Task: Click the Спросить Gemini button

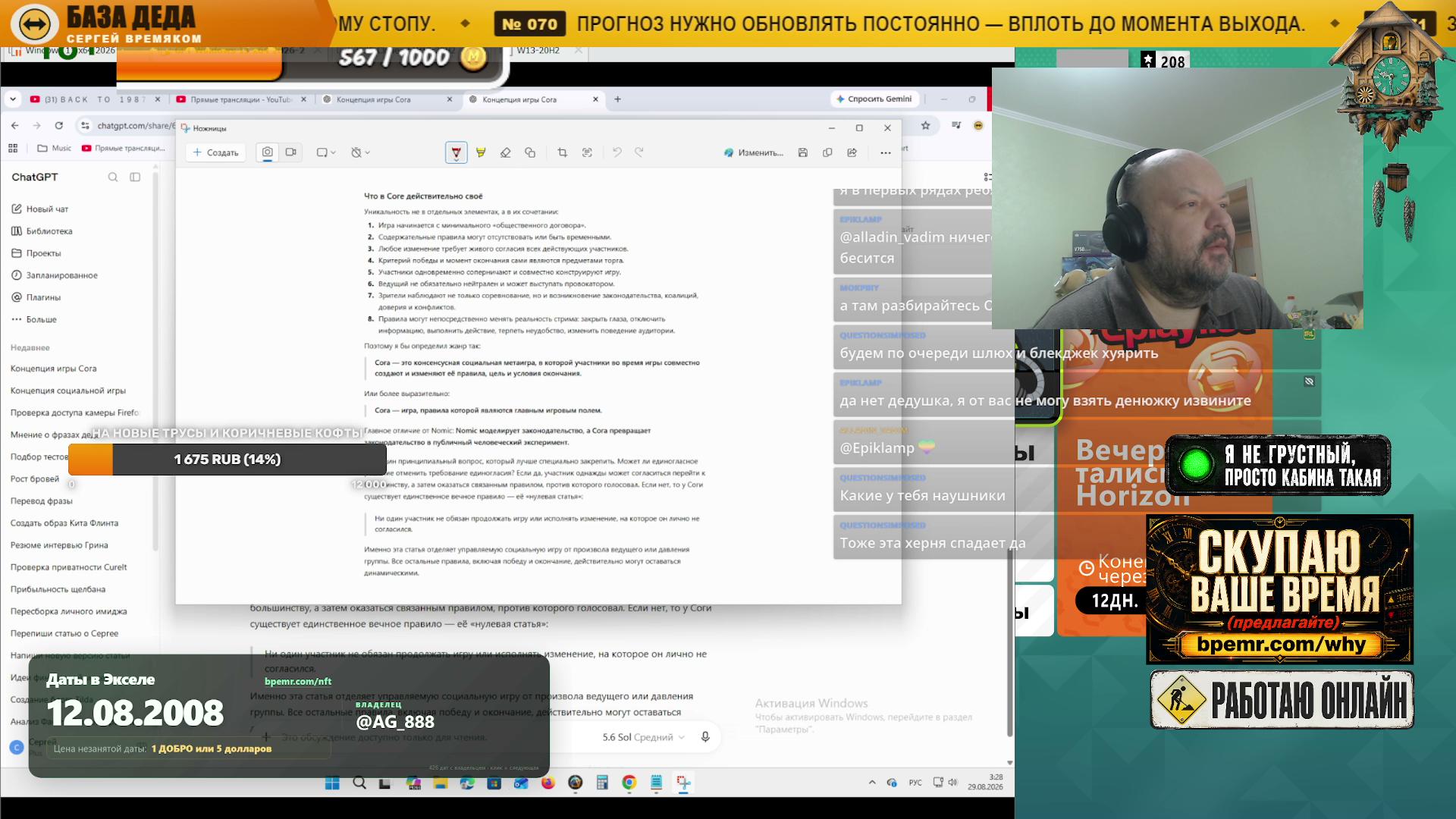Action: [874, 99]
